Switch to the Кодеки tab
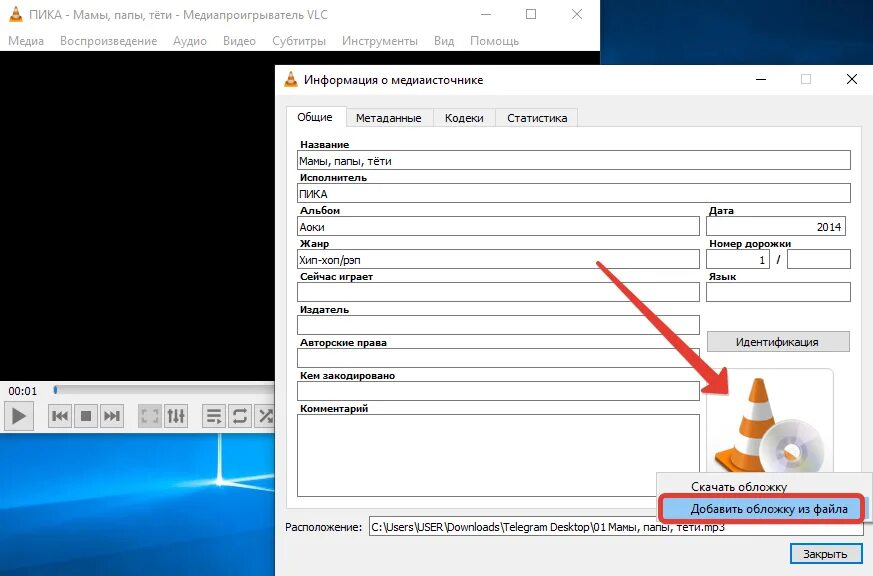This screenshot has height=576, width=873. point(464,118)
